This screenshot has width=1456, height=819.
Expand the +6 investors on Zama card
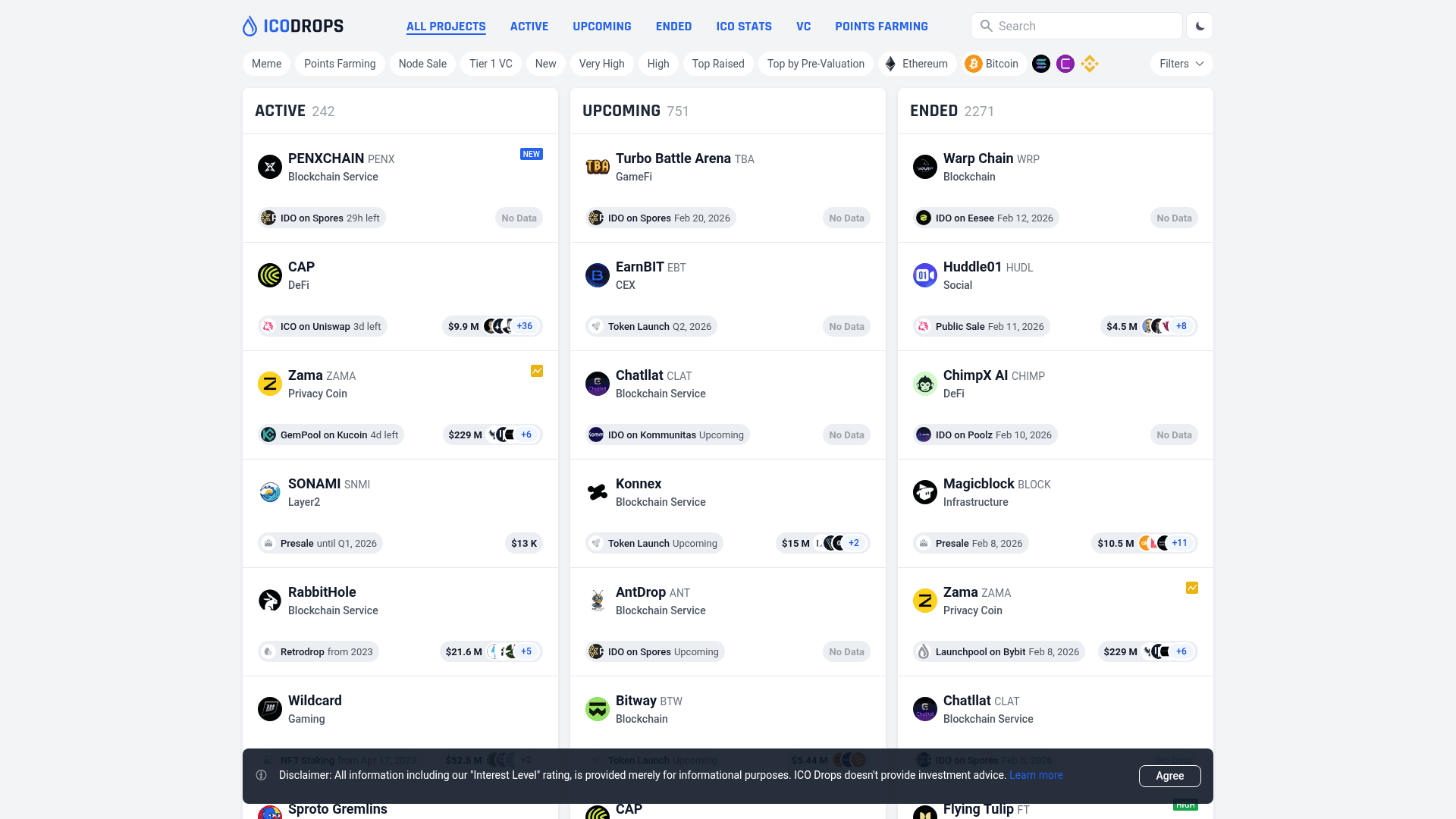526,435
